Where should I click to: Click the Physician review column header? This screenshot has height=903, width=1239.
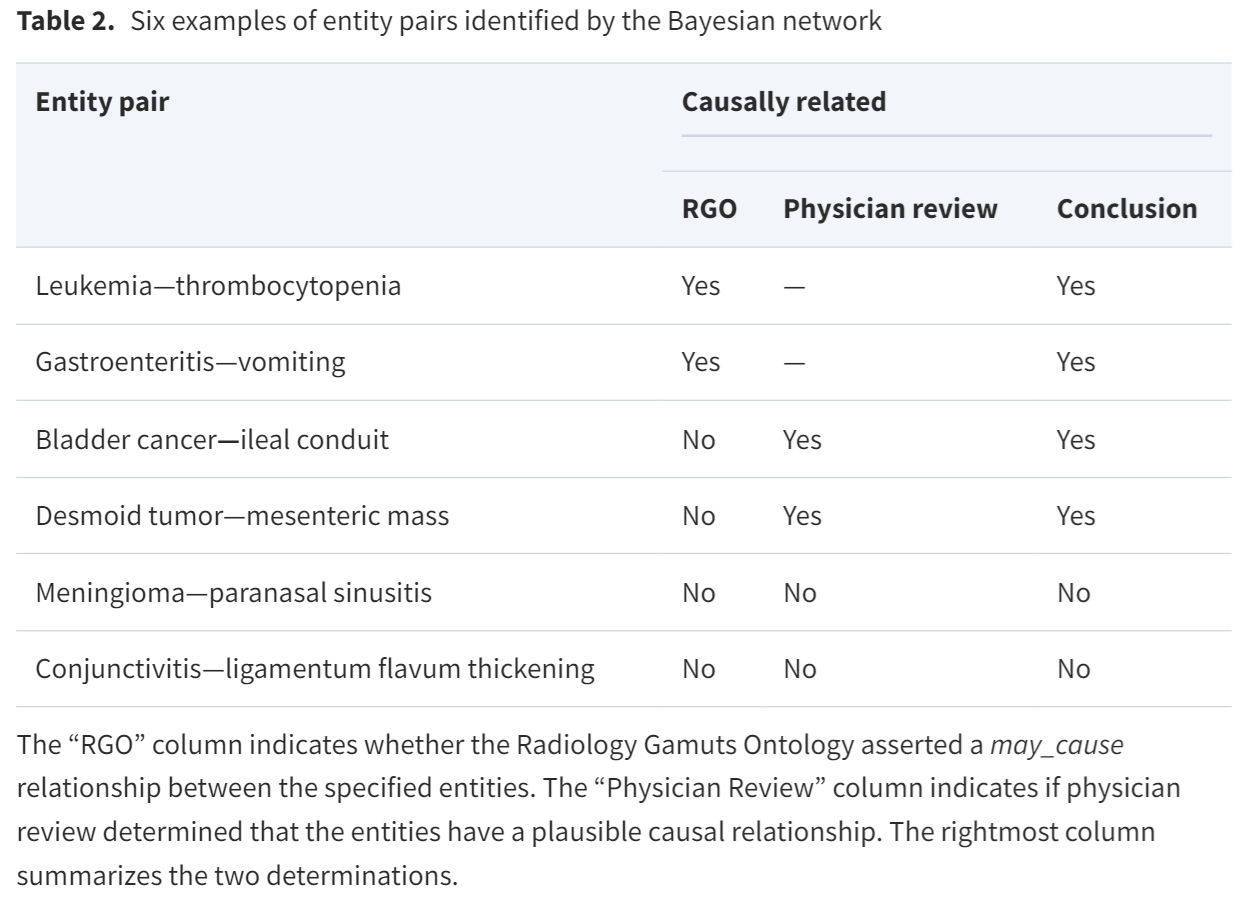pos(891,209)
